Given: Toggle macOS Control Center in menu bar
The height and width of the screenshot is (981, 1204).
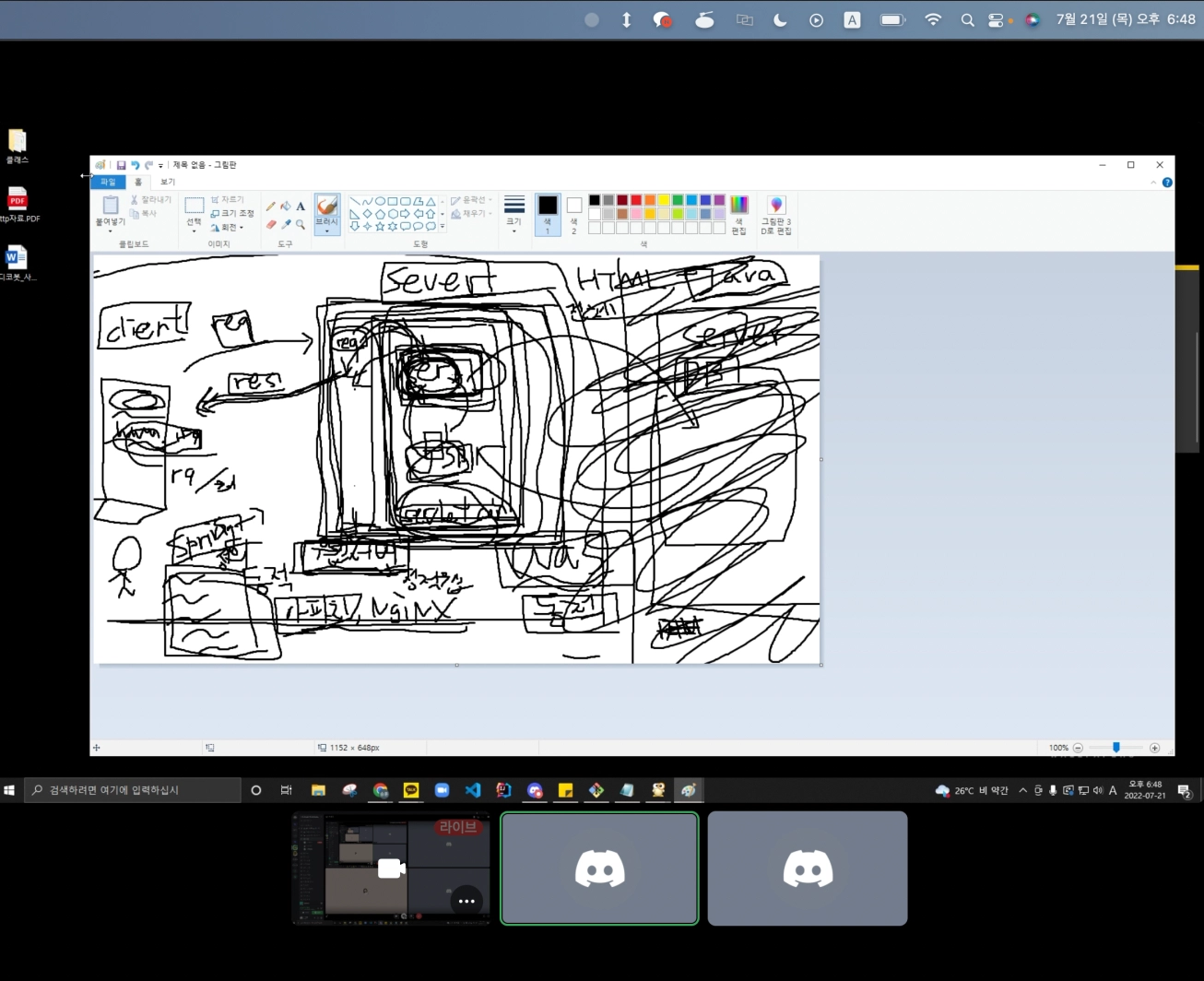Looking at the screenshot, I should pyautogui.click(x=996, y=19).
